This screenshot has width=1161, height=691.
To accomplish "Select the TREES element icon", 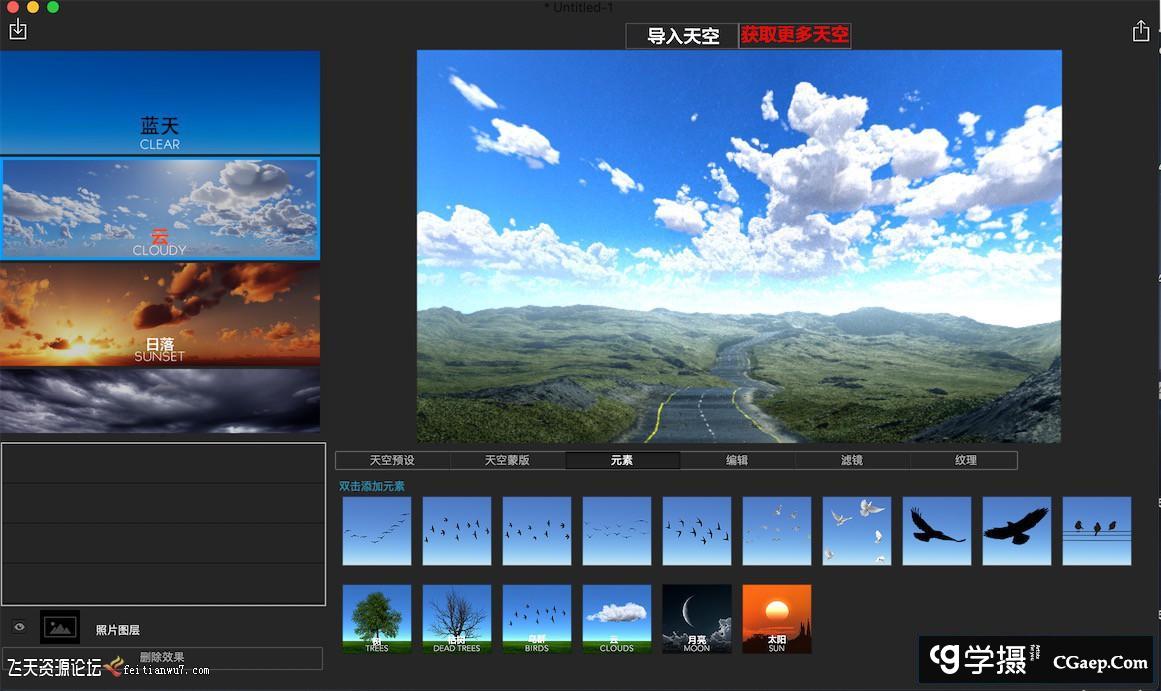I will tap(377, 617).
